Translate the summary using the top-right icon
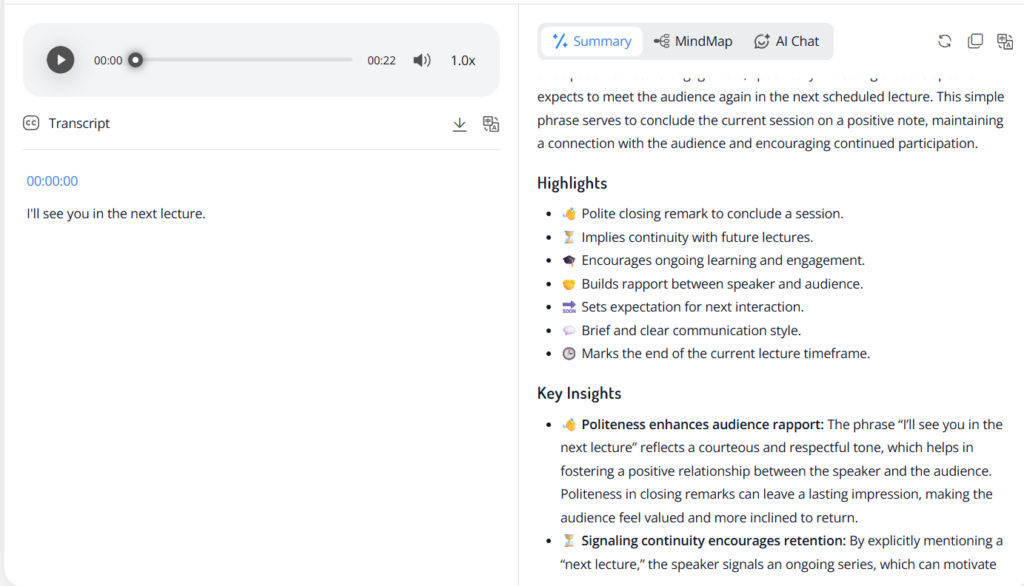 (x=1005, y=41)
